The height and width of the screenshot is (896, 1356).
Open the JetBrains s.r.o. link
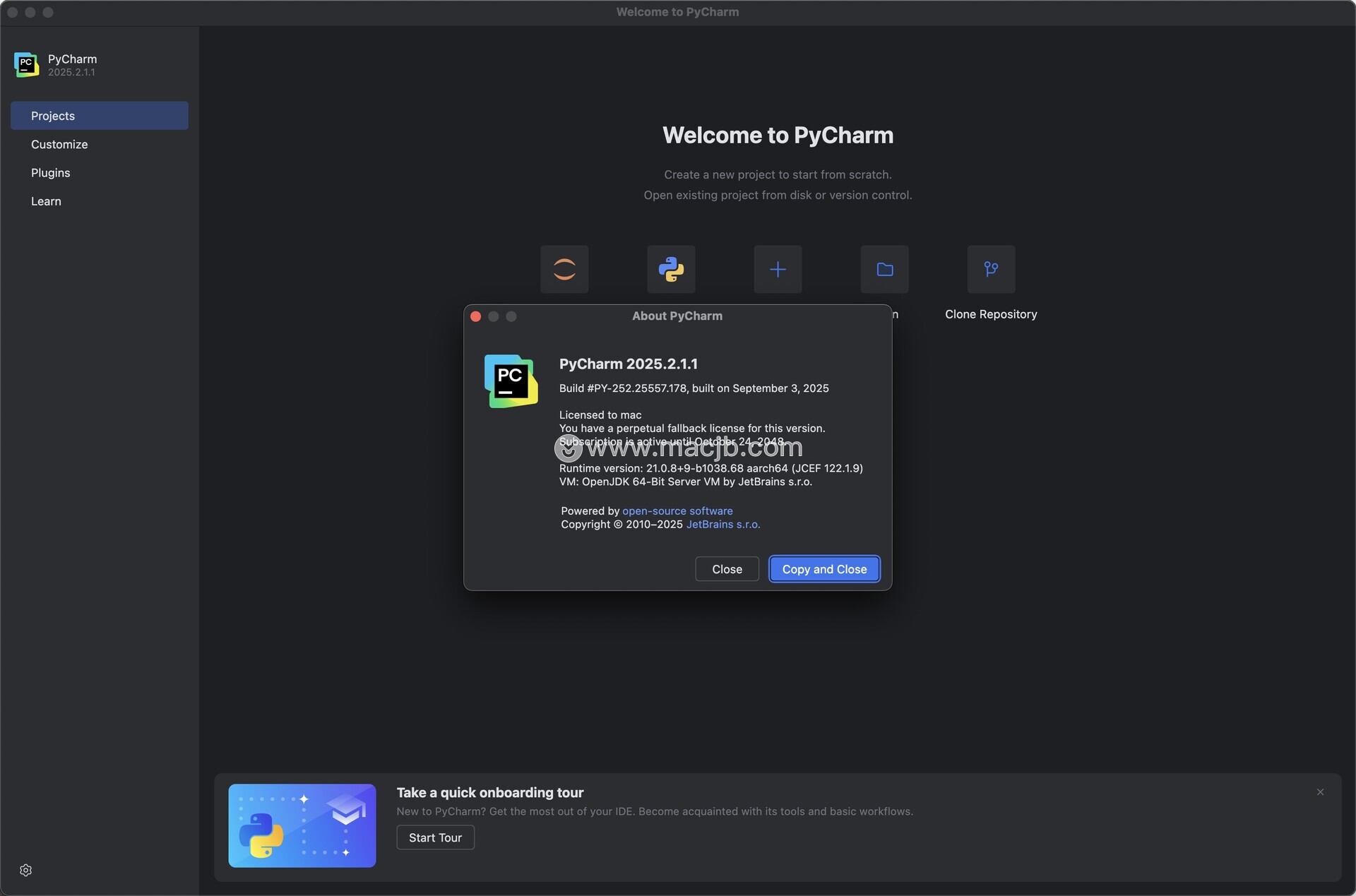coord(723,525)
